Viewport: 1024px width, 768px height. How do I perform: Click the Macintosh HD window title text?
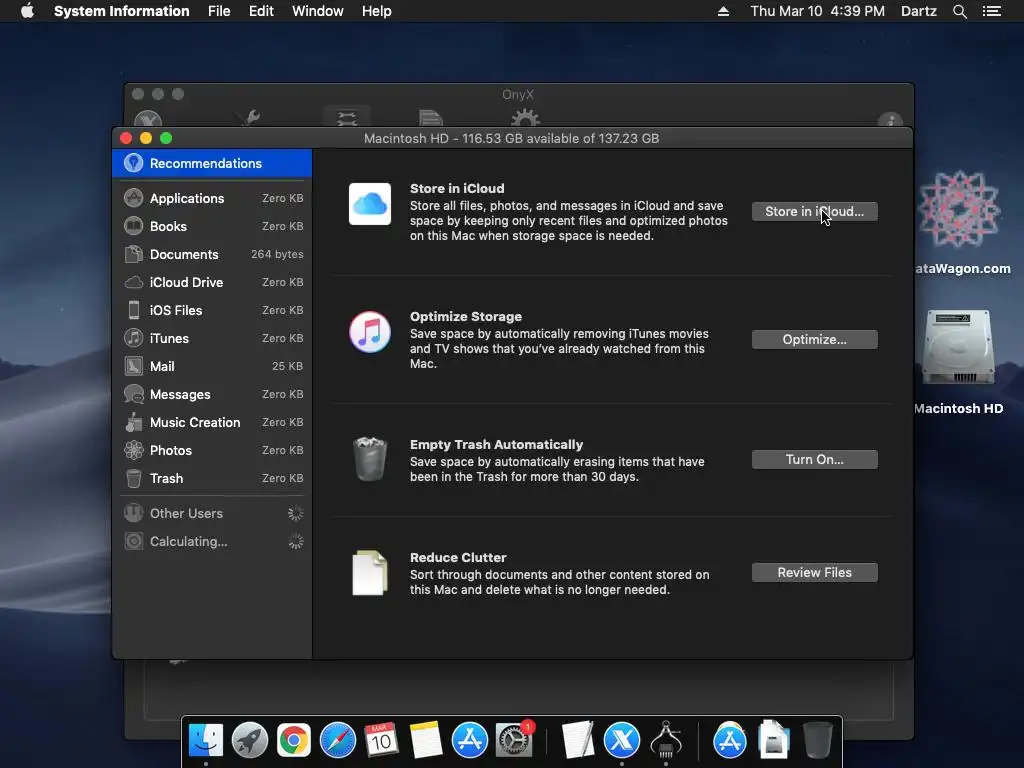tap(511, 138)
